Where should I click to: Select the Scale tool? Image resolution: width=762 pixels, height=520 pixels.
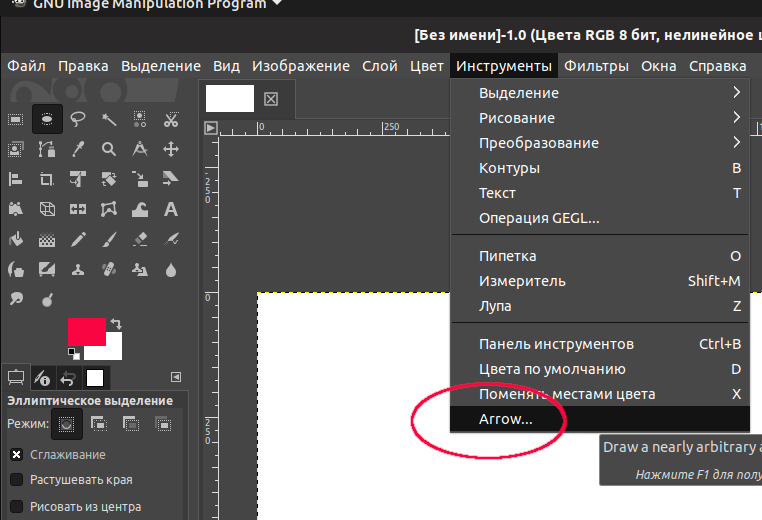pyautogui.click(x=140, y=179)
